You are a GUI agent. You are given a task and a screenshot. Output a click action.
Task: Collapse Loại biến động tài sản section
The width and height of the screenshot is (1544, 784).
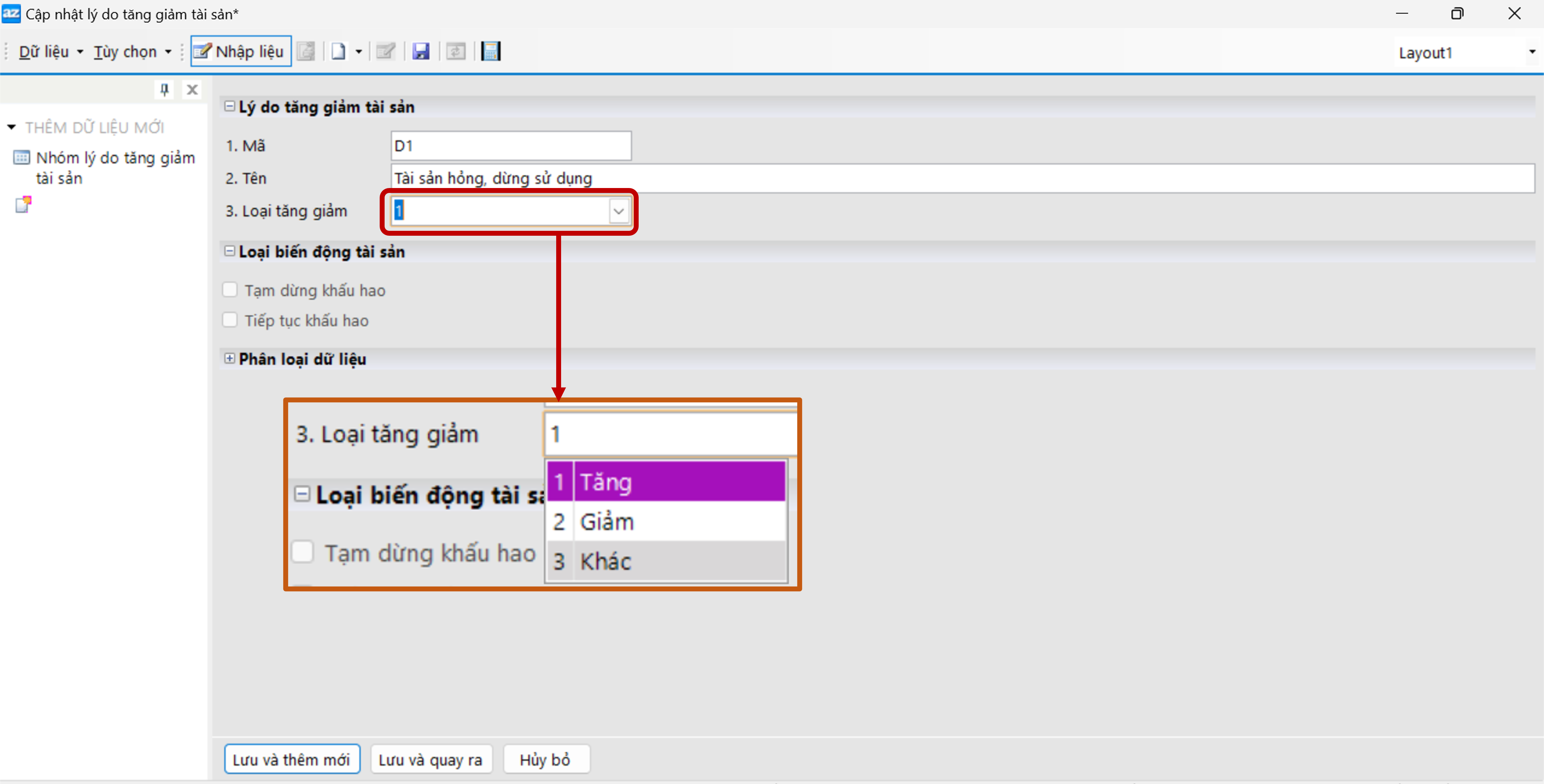pyautogui.click(x=229, y=252)
